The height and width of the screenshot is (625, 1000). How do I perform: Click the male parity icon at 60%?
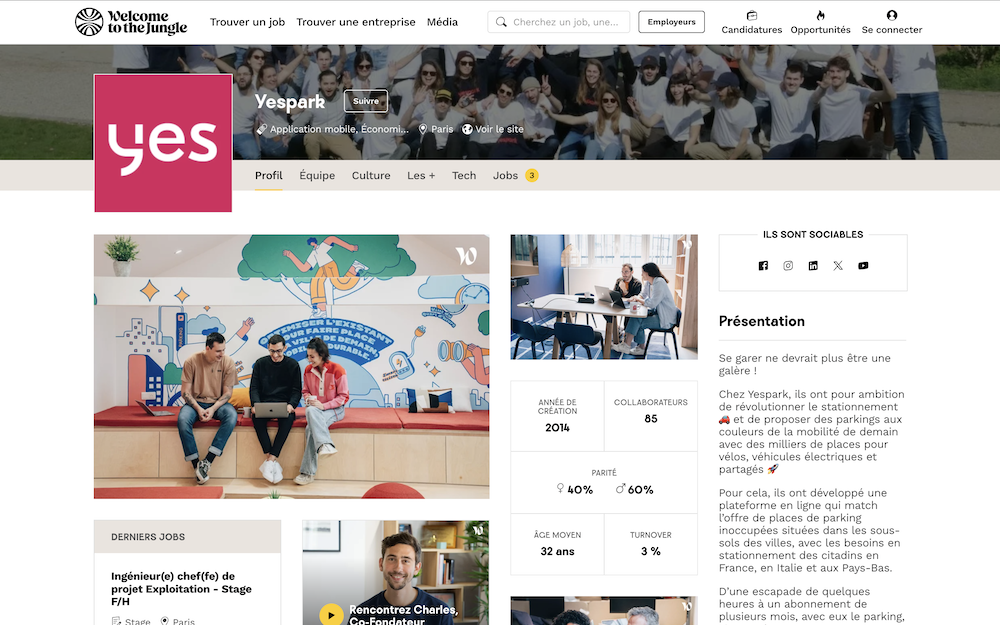coord(620,489)
